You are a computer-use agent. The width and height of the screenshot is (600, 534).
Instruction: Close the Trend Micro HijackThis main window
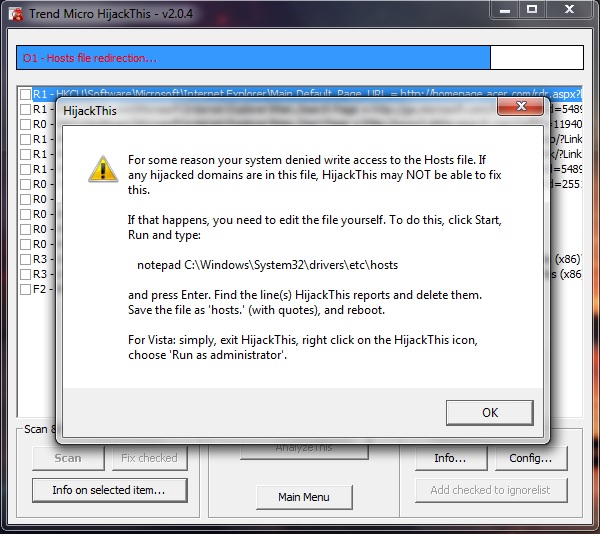click(x=569, y=10)
